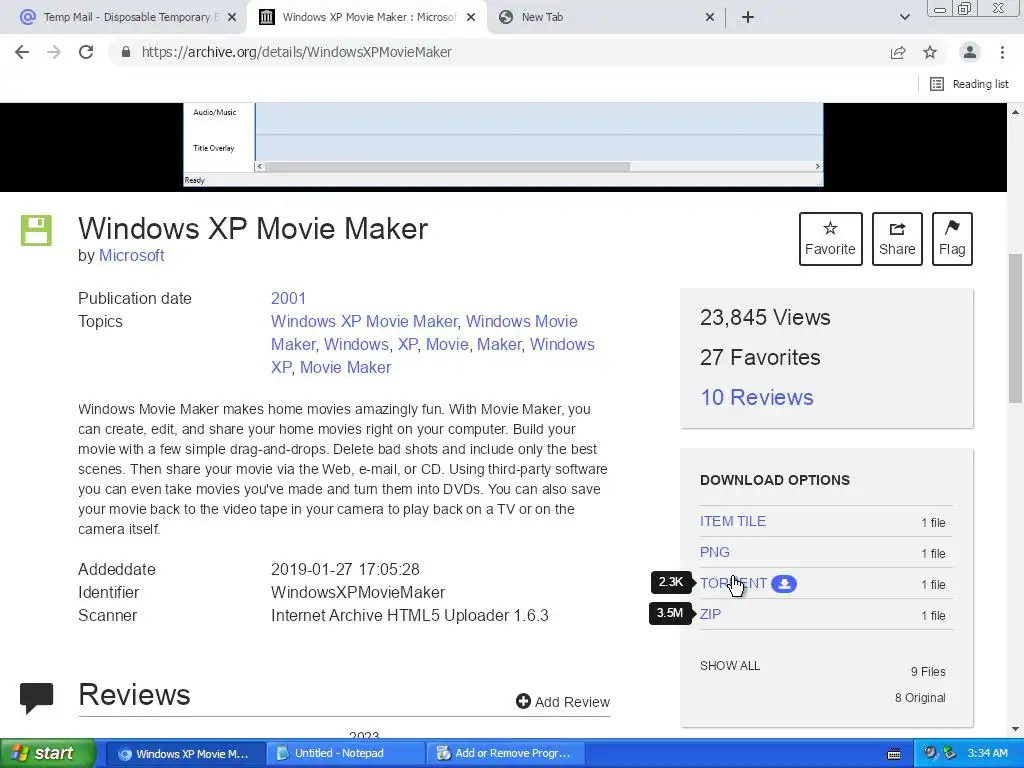Click SHOW ALL download files
Screen dimensions: 1024x768
tap(729, 665)
